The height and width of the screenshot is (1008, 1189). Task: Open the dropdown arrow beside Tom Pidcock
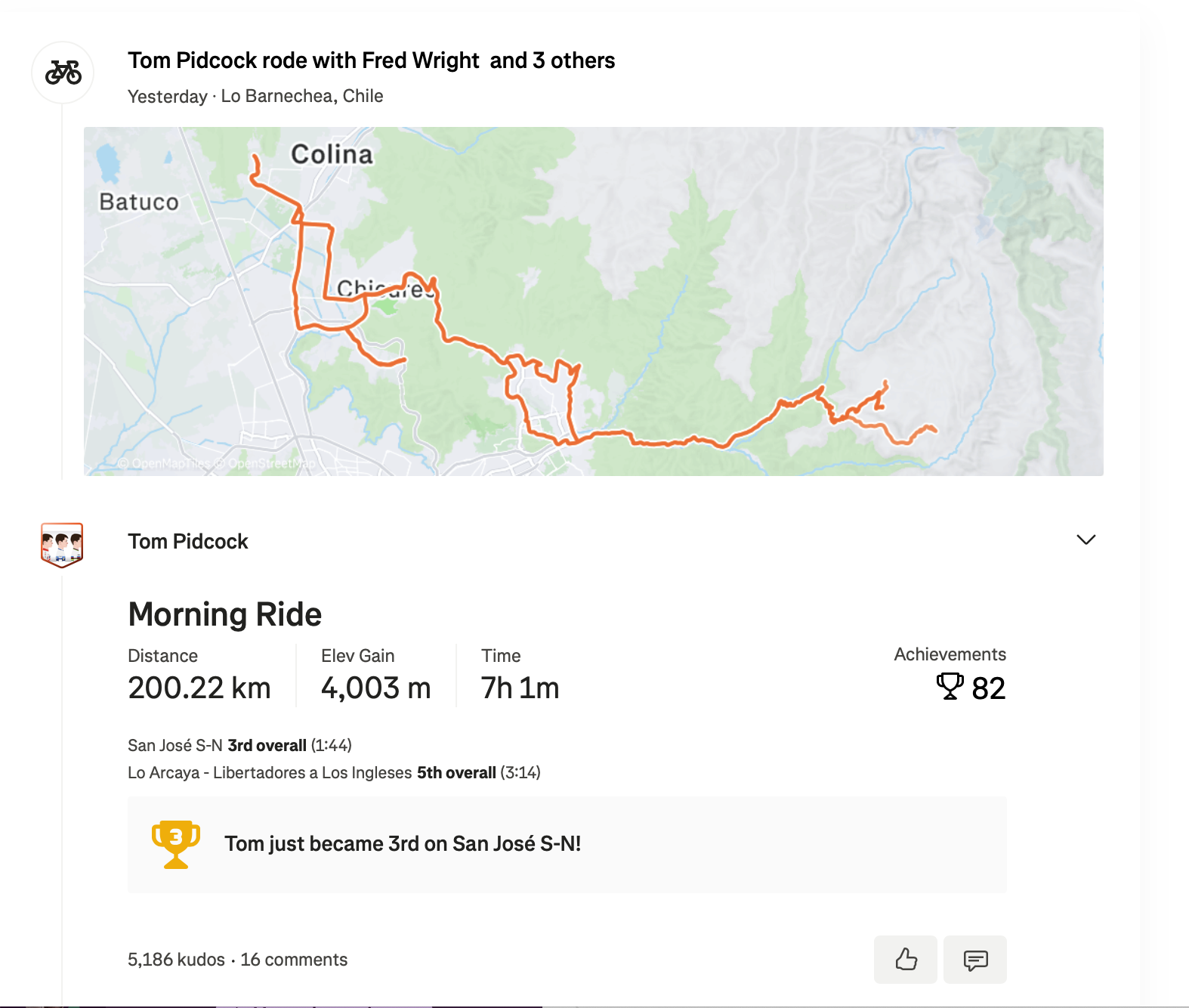click(x=1086, y=540)
